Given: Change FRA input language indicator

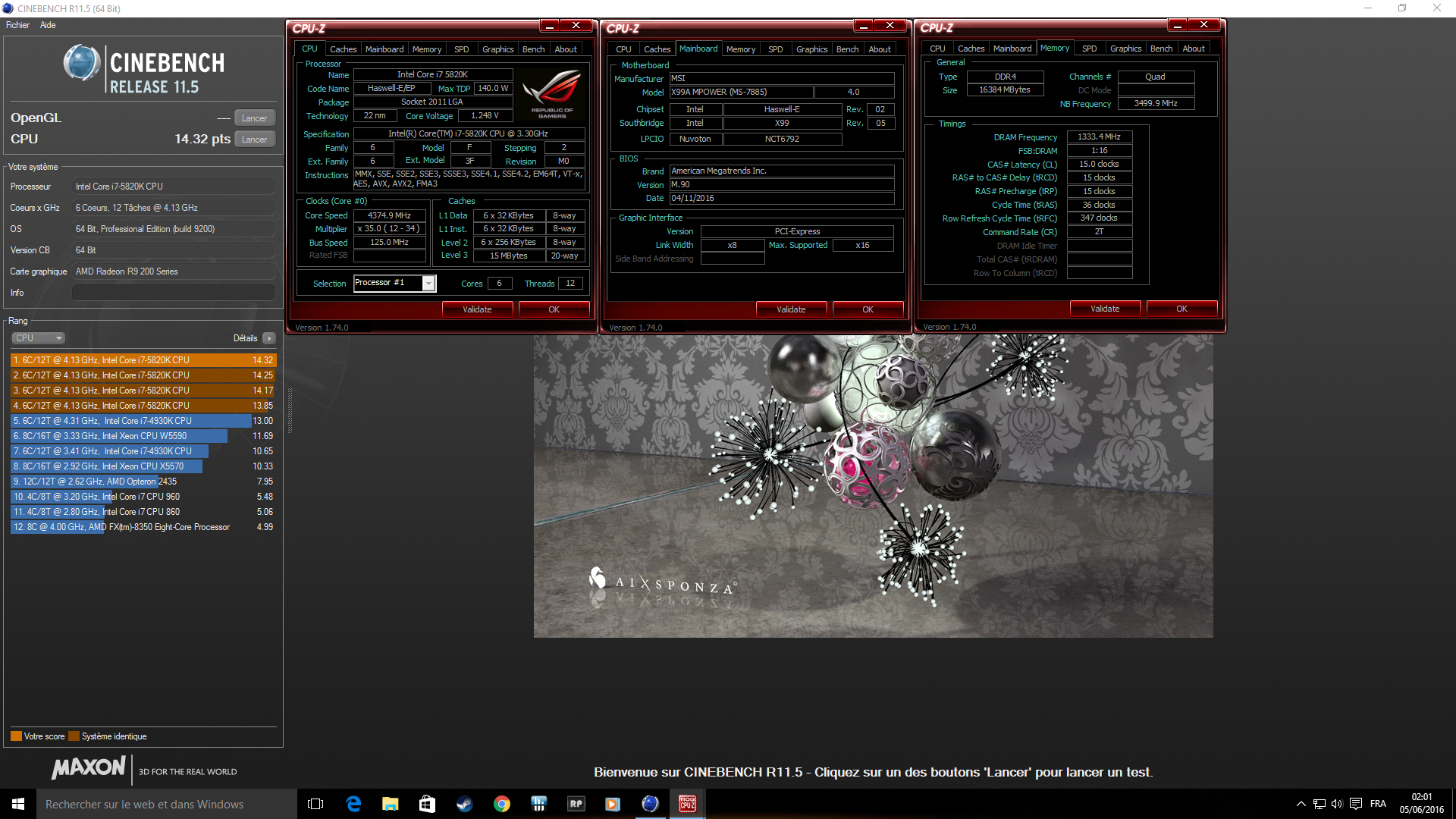Looking at the screenshot, I should pyautogui.click(x=1378, y=804).
